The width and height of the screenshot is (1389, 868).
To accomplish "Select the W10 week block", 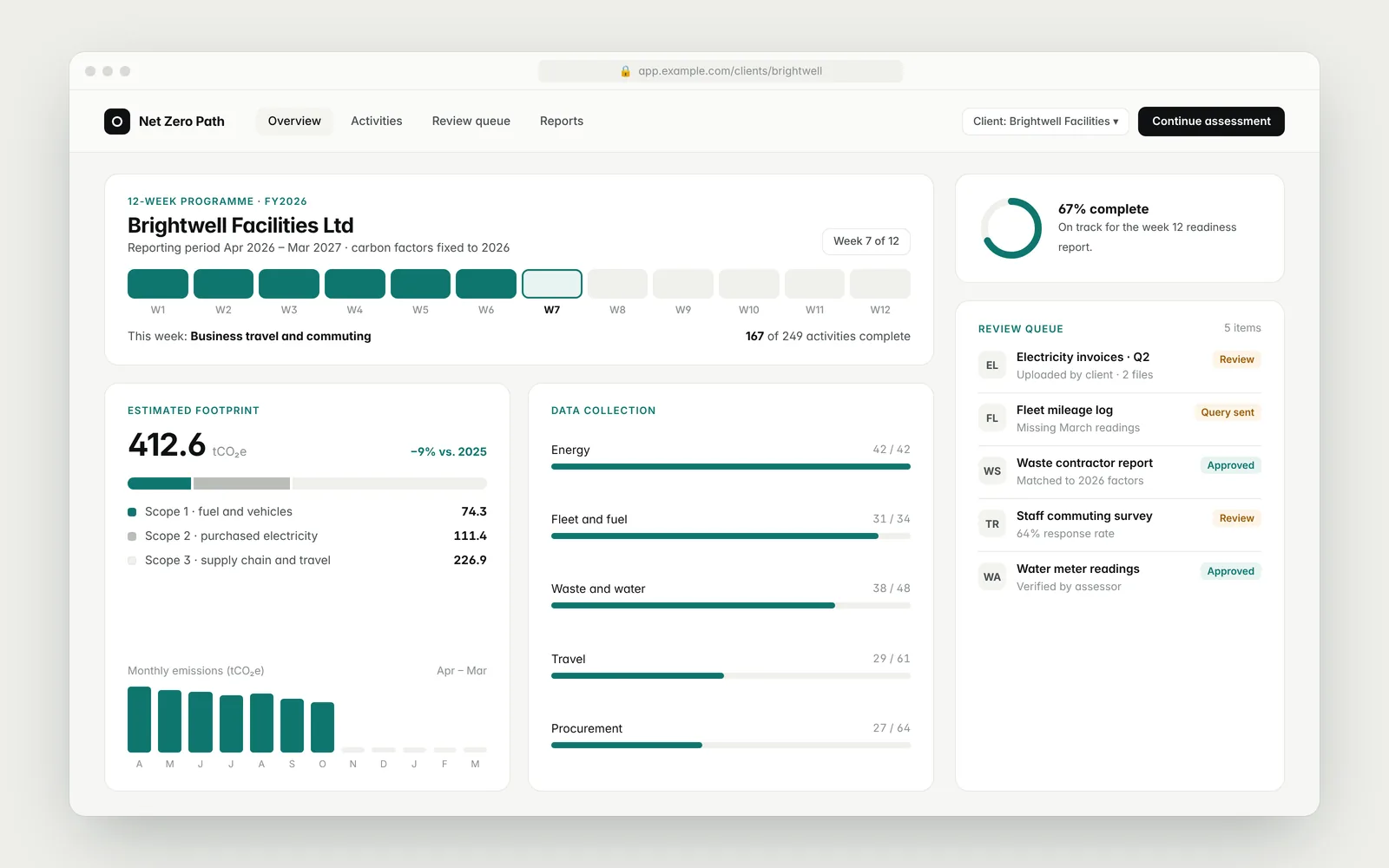I will (x=749, y=284).
